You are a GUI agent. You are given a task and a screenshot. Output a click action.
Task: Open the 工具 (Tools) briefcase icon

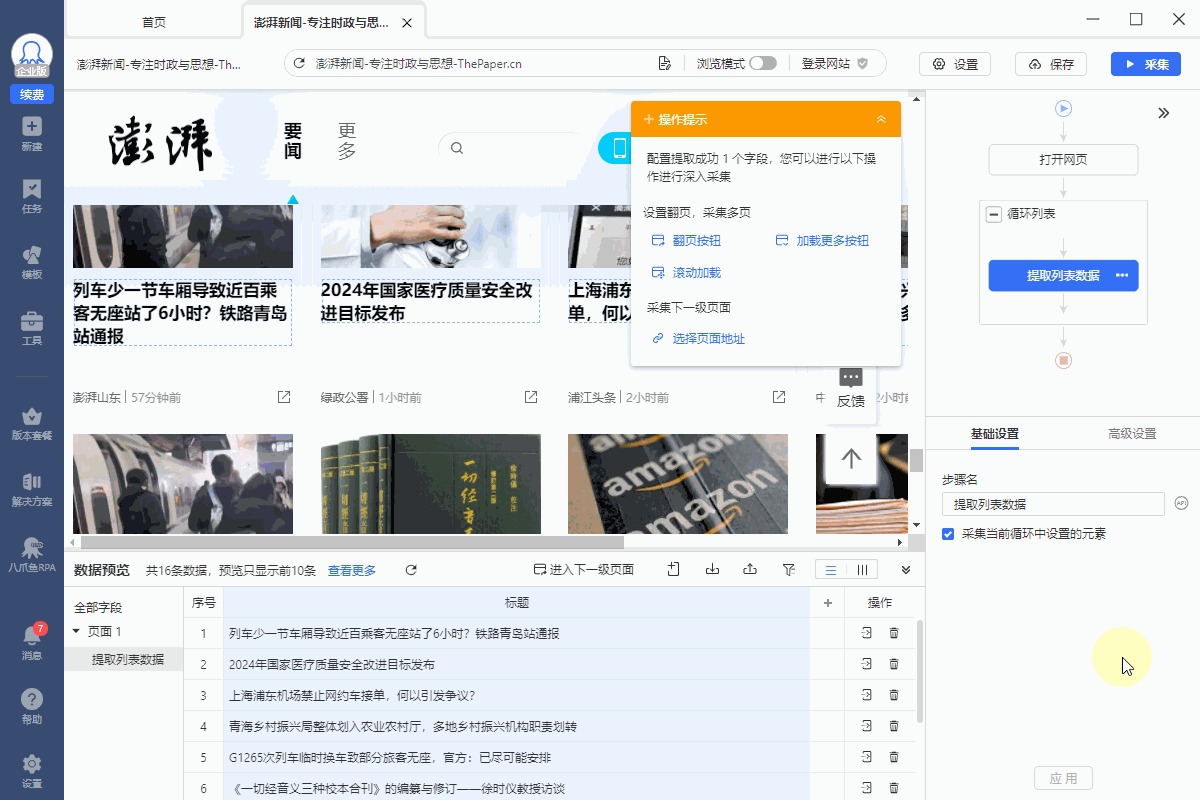click(32, 321)
